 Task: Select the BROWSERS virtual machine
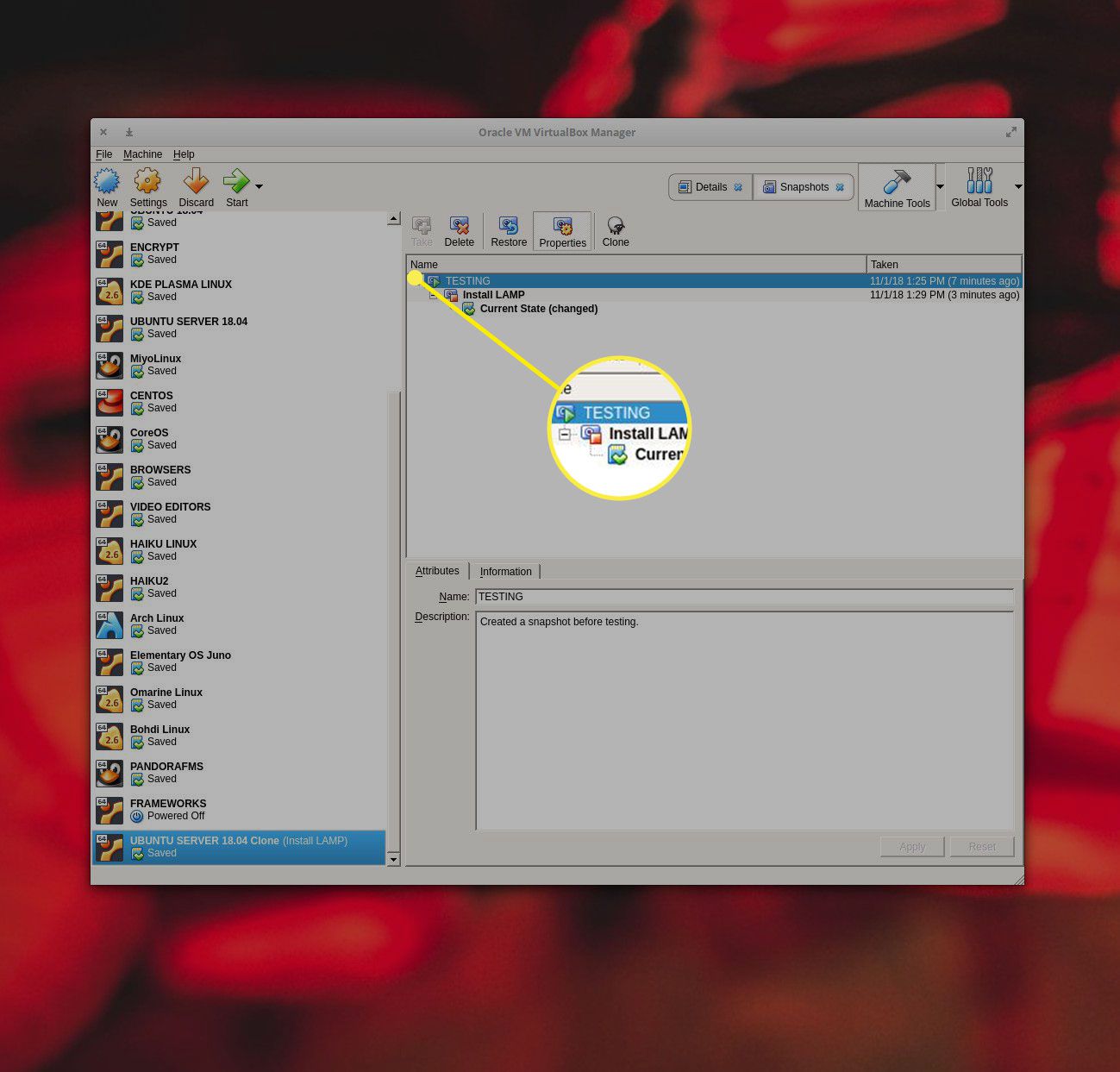(239, 476)
